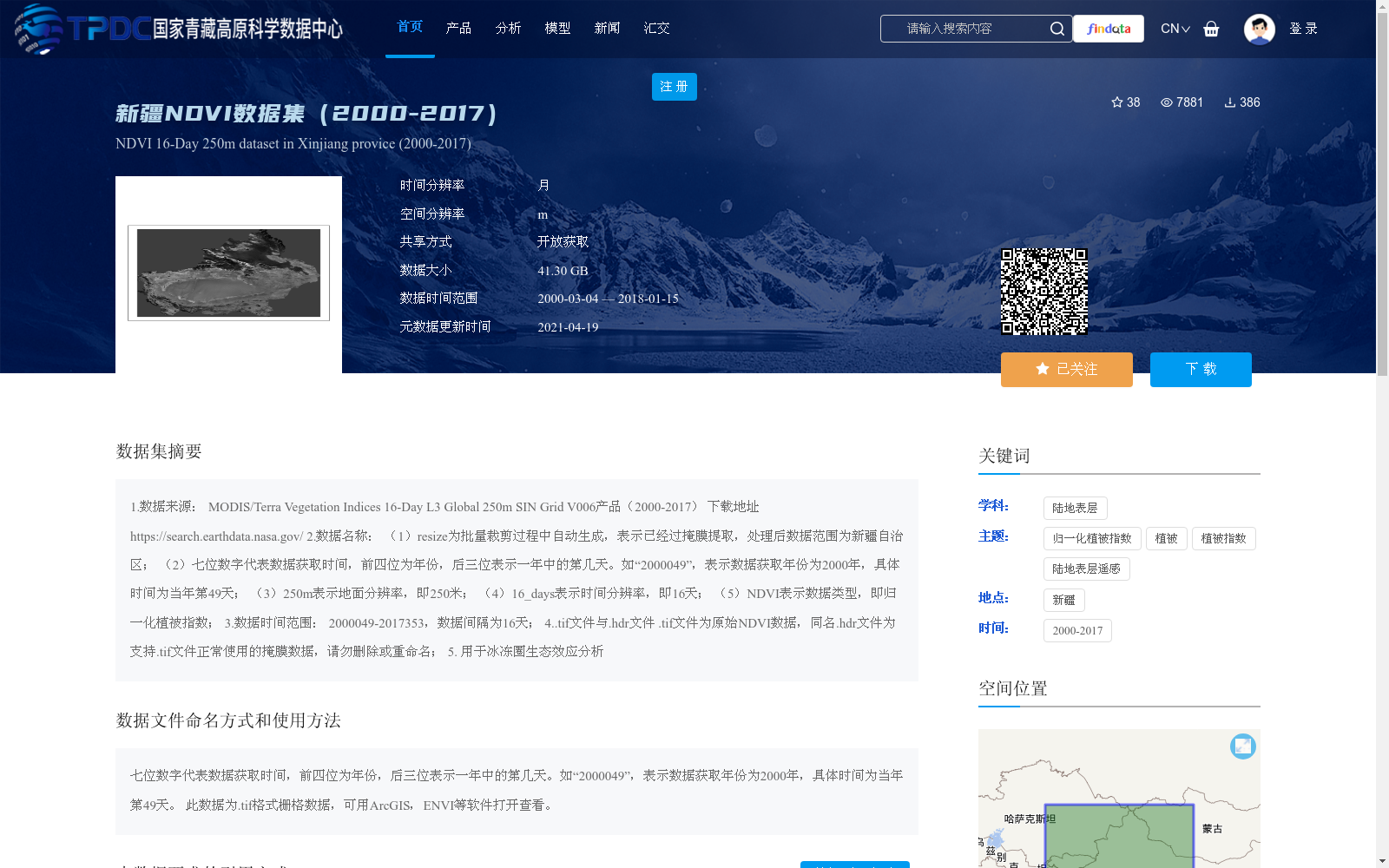The image size is (1389, 868).
Task: Click the blue 下载 button
Action: click(1201, 370)
